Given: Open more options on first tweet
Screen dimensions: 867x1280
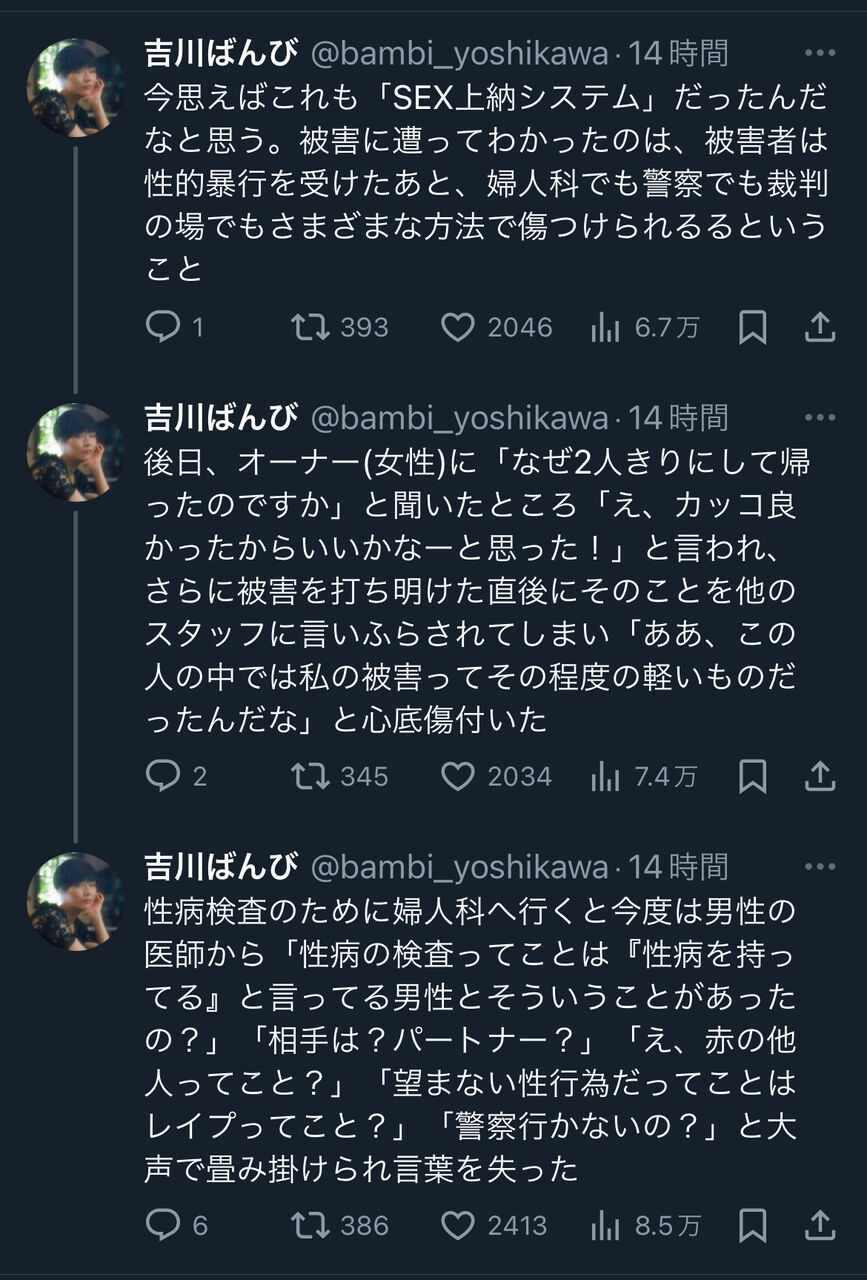Looking at the screenshot, I should [819, 53].
